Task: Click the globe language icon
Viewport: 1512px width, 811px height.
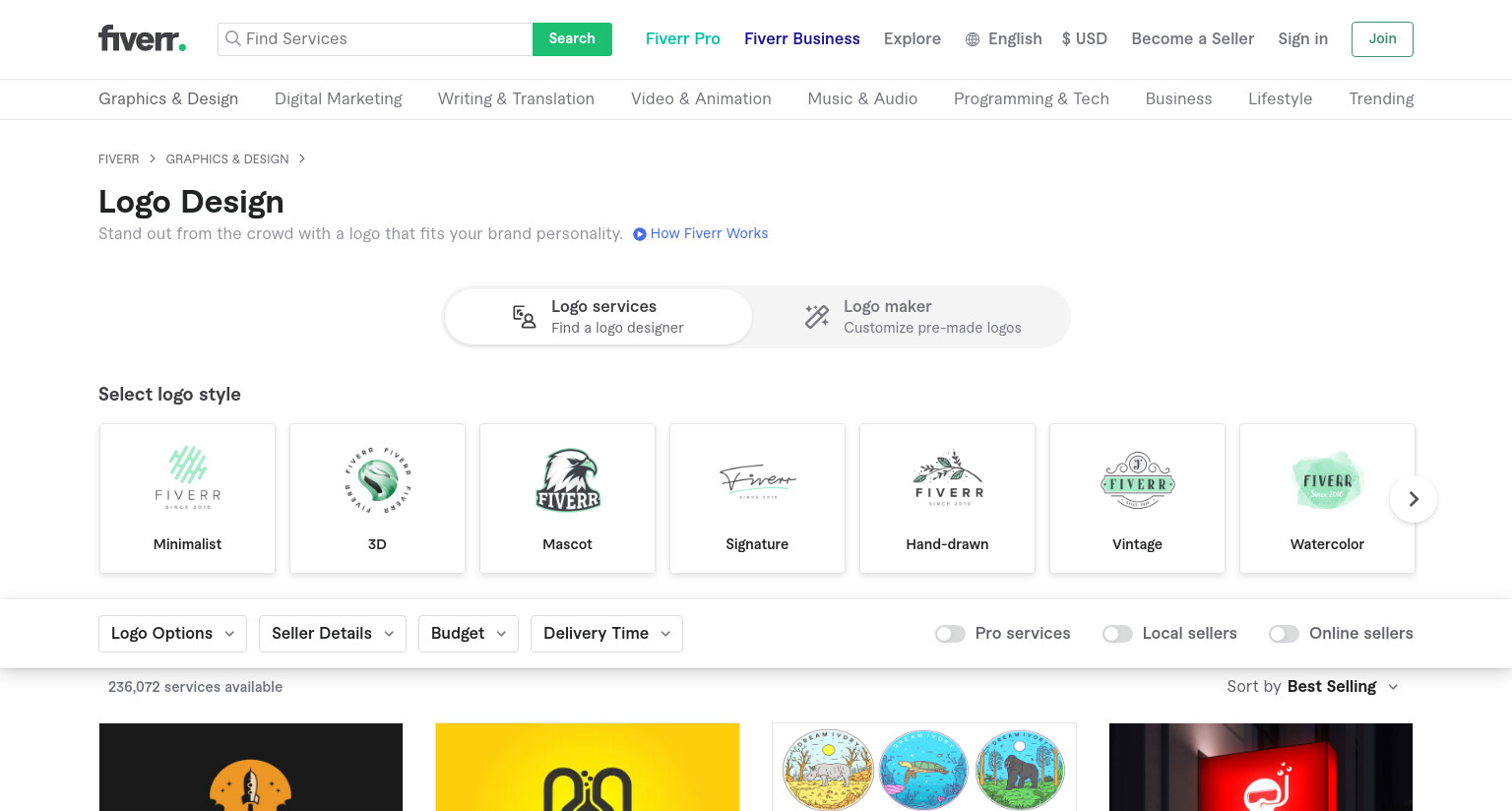Action: 973,39
